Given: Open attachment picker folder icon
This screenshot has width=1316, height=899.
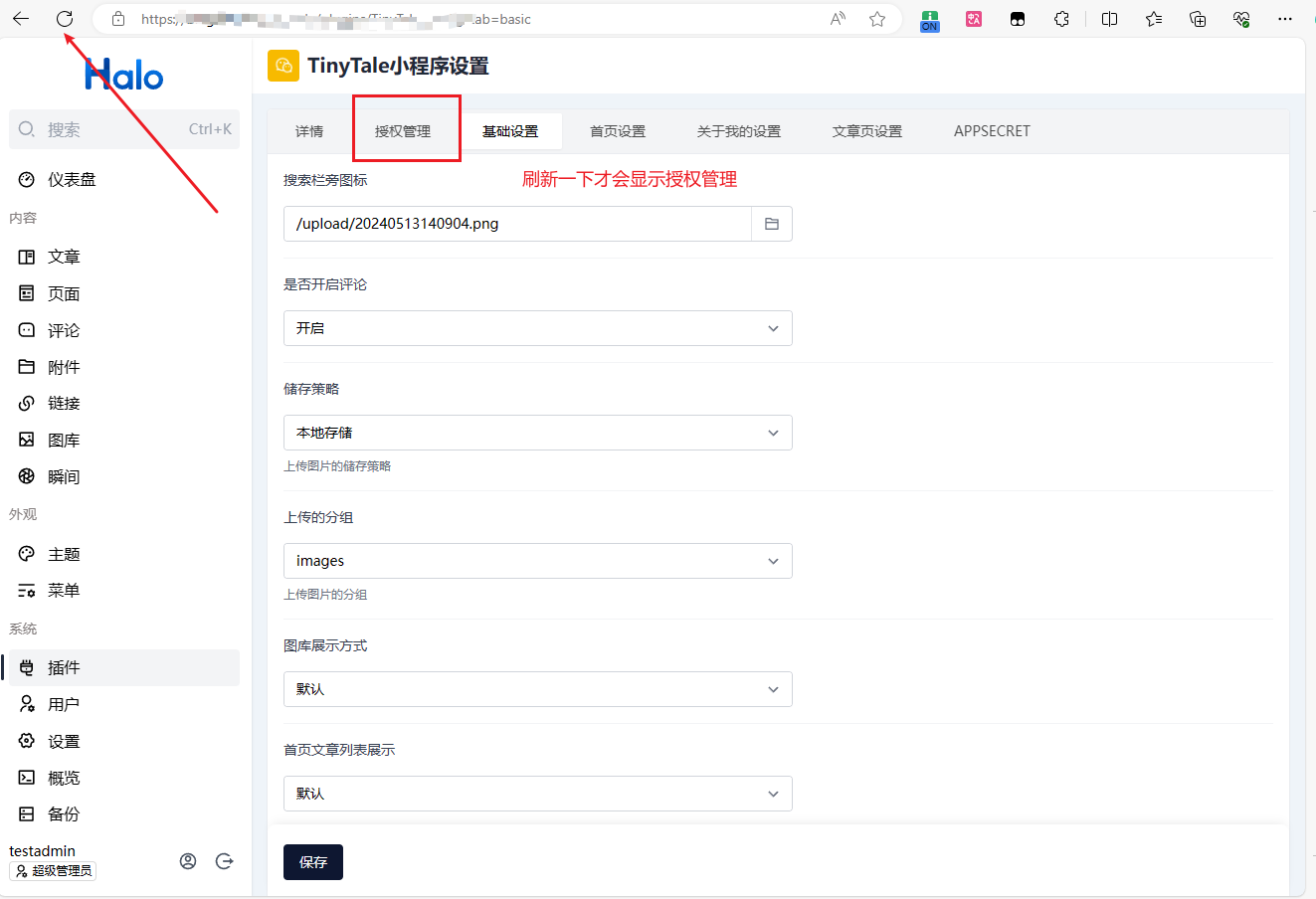Looking at the screenshot, I should coord(772,224).
